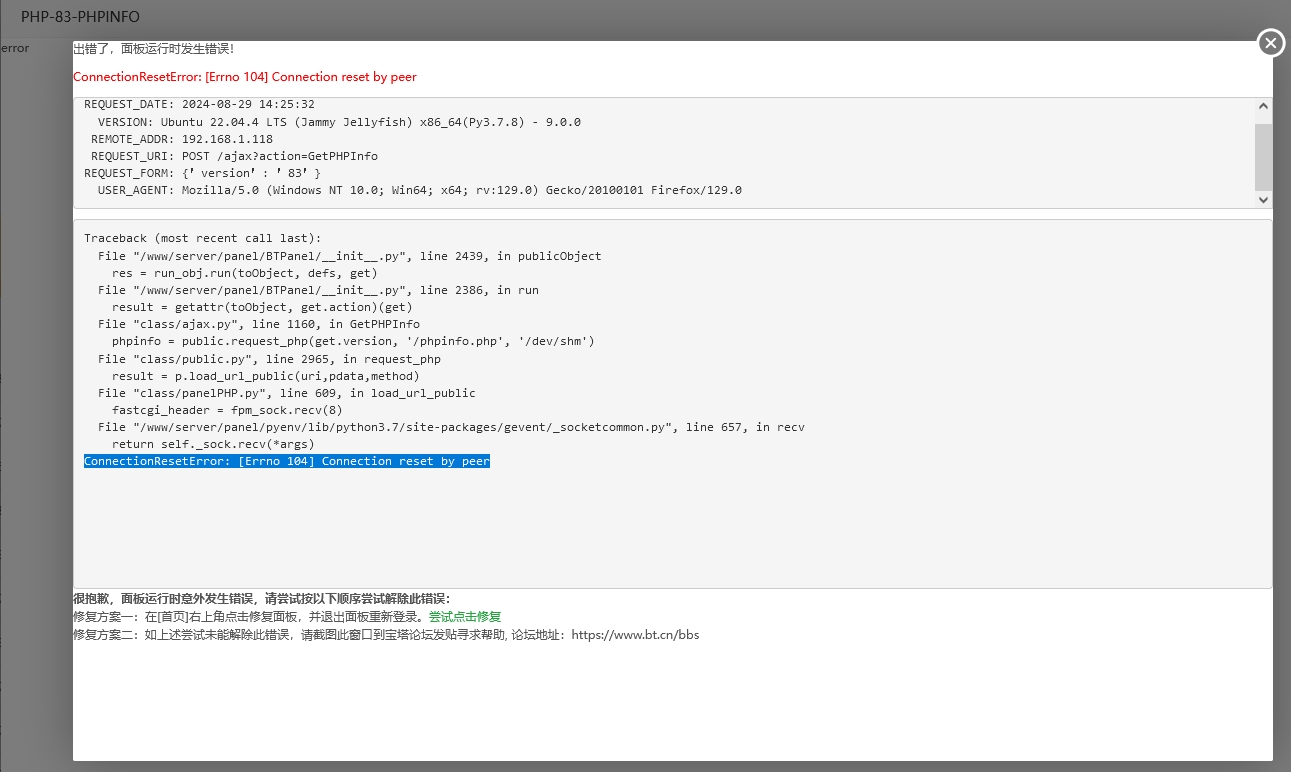The width and height of the screenshot is (1291, 772).
Task: Click the class/ajax.py line 1160 entry
Action: tap(259, 324)
